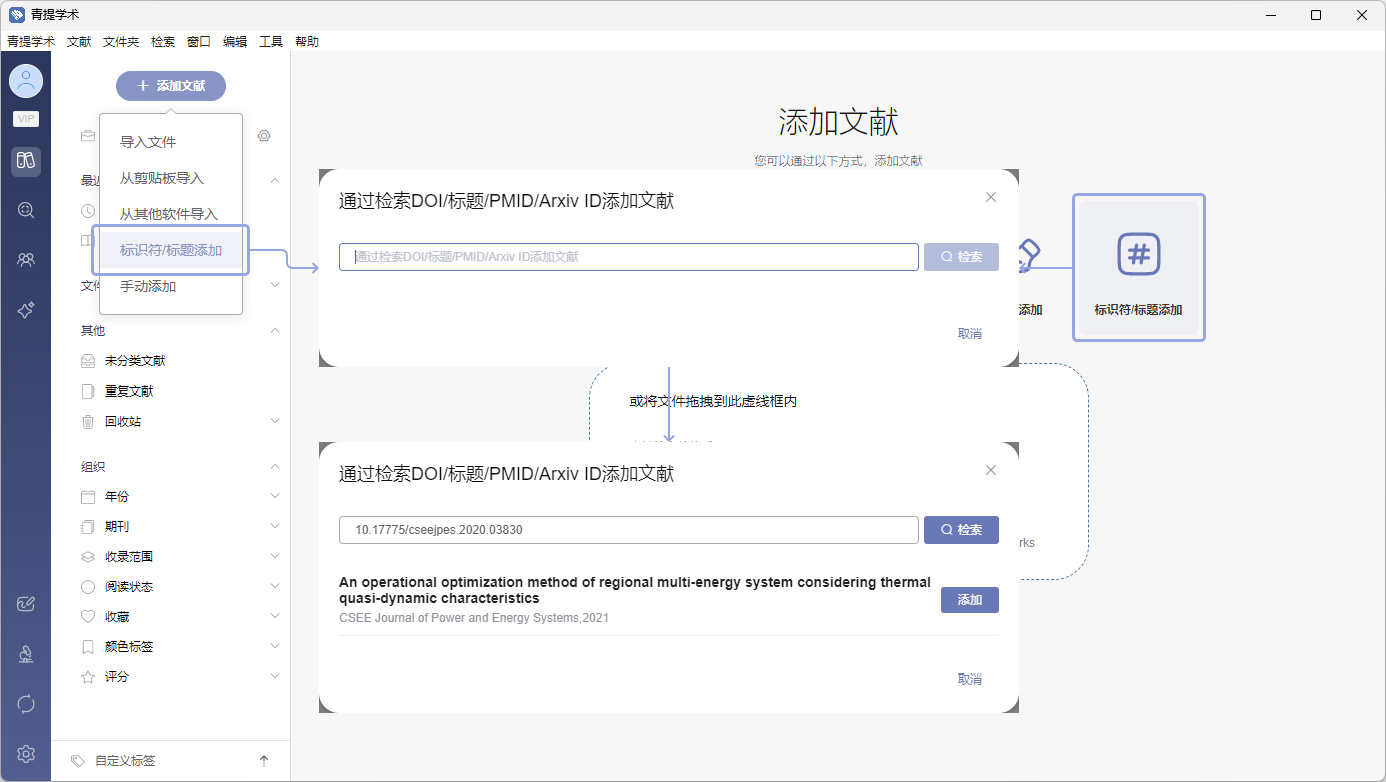Open the 编辑 menu

point(235,41)
